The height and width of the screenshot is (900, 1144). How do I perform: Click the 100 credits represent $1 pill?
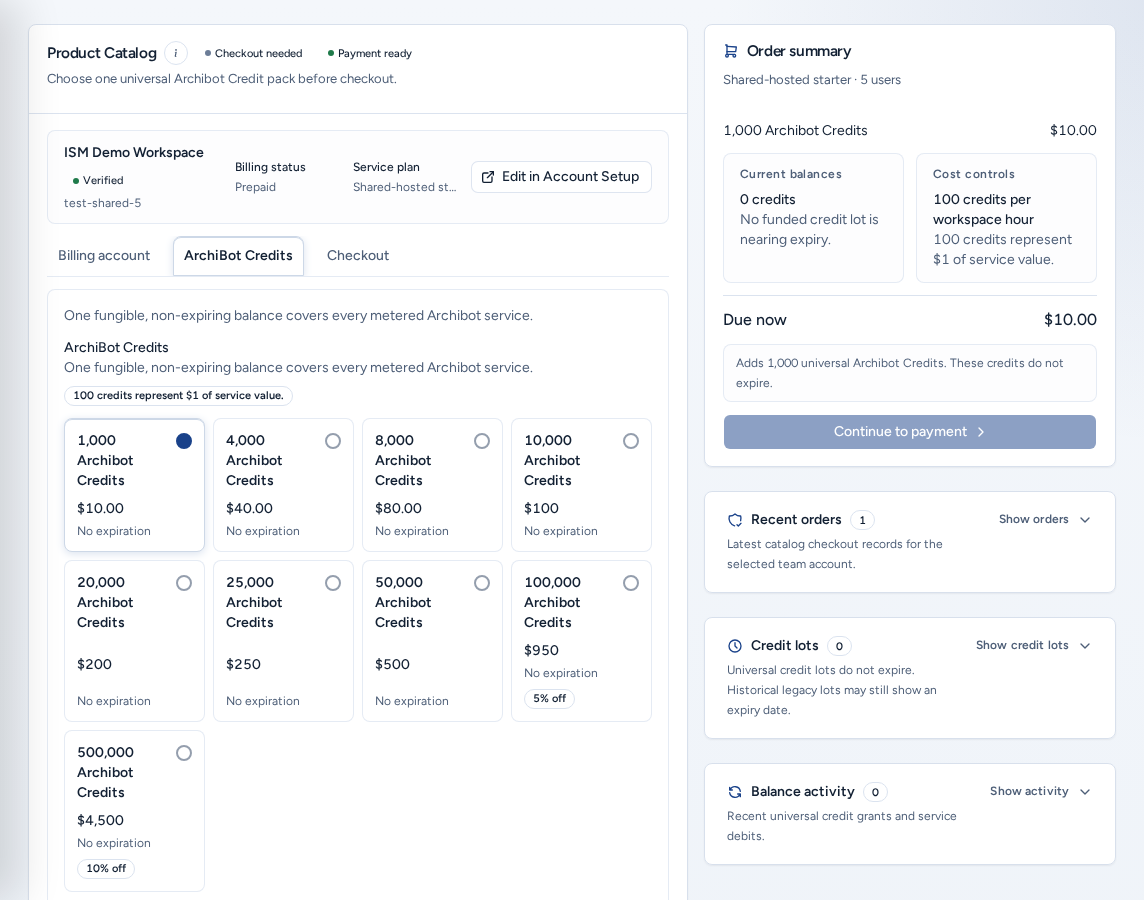point(179,395)
